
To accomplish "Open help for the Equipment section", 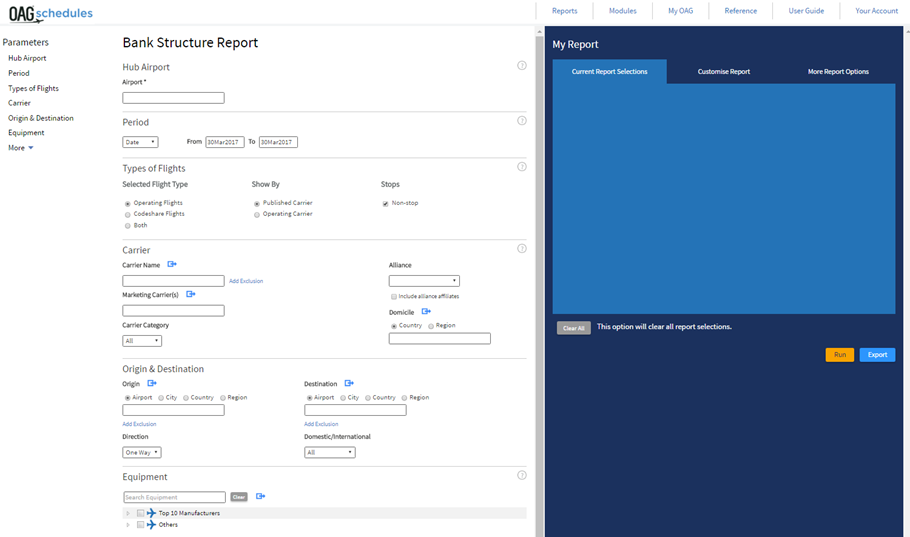I will (522, 475).
